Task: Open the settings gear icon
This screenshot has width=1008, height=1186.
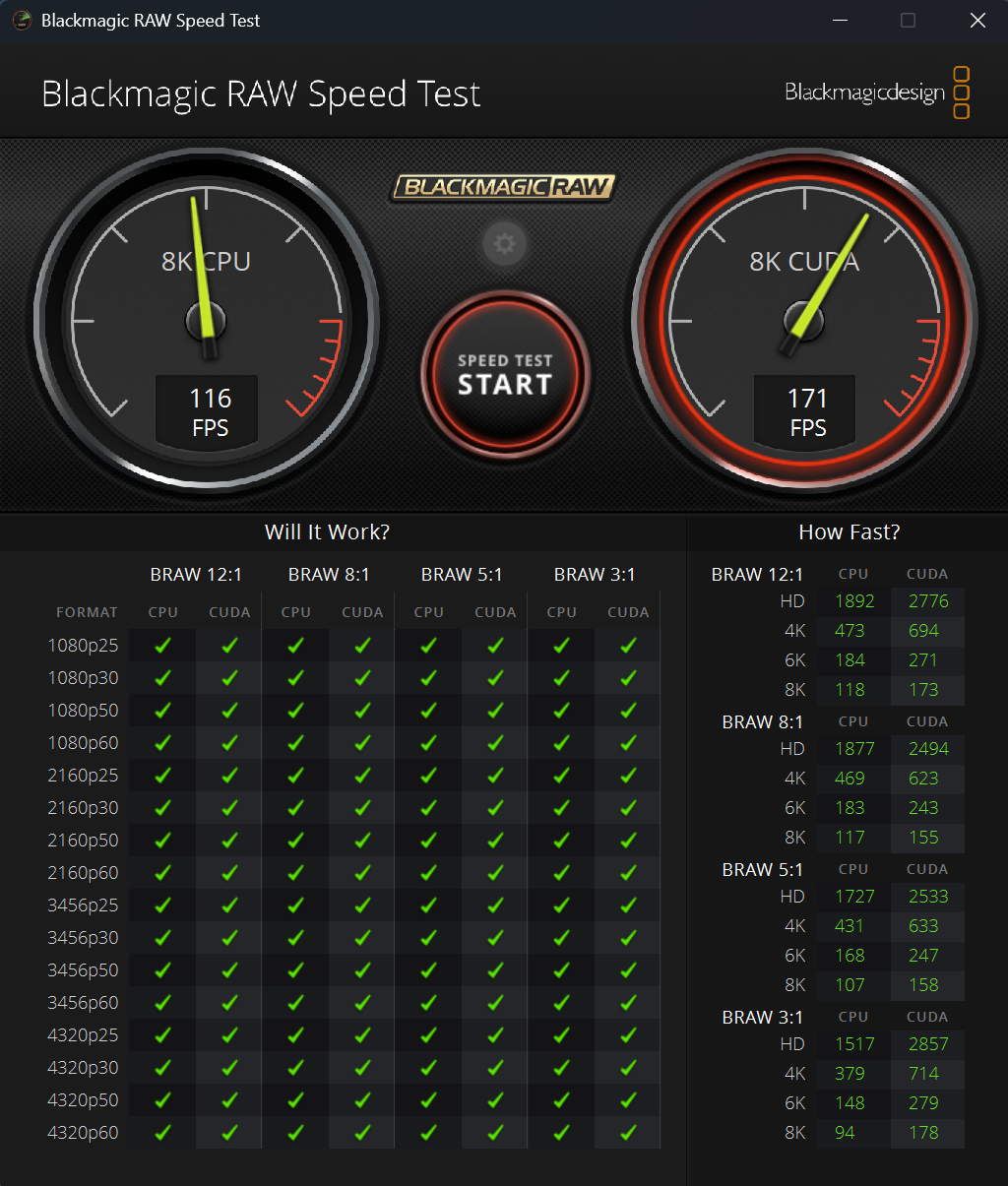Action: (505, 243)
